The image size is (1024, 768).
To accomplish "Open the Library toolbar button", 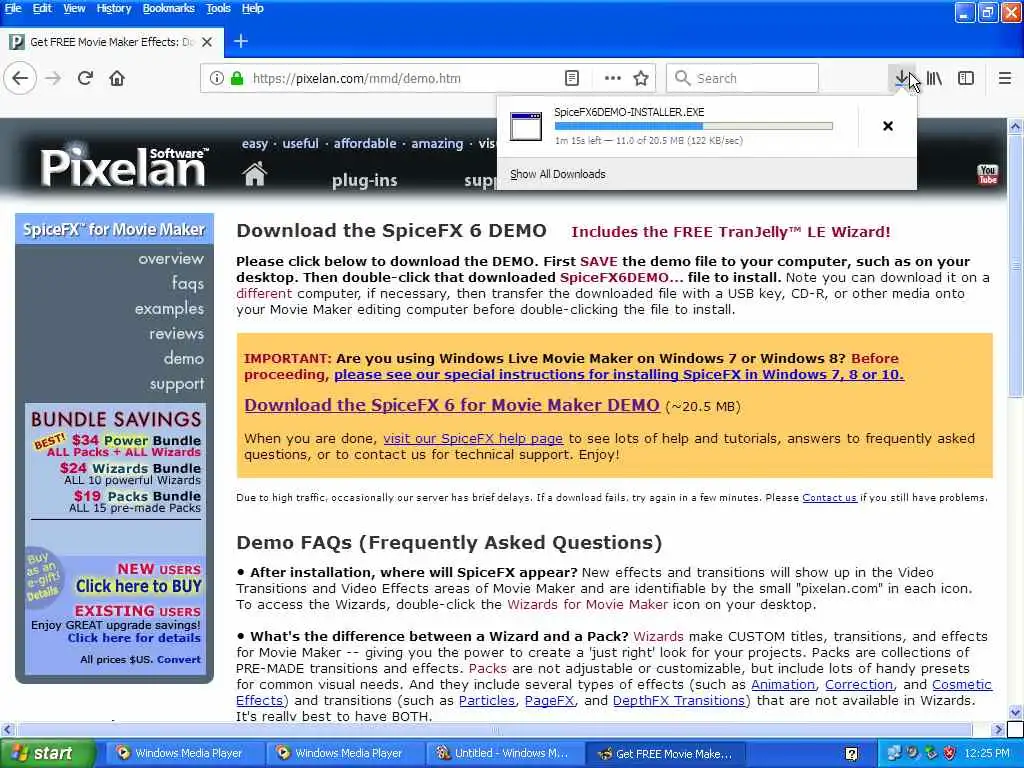I will pos(935,78).
